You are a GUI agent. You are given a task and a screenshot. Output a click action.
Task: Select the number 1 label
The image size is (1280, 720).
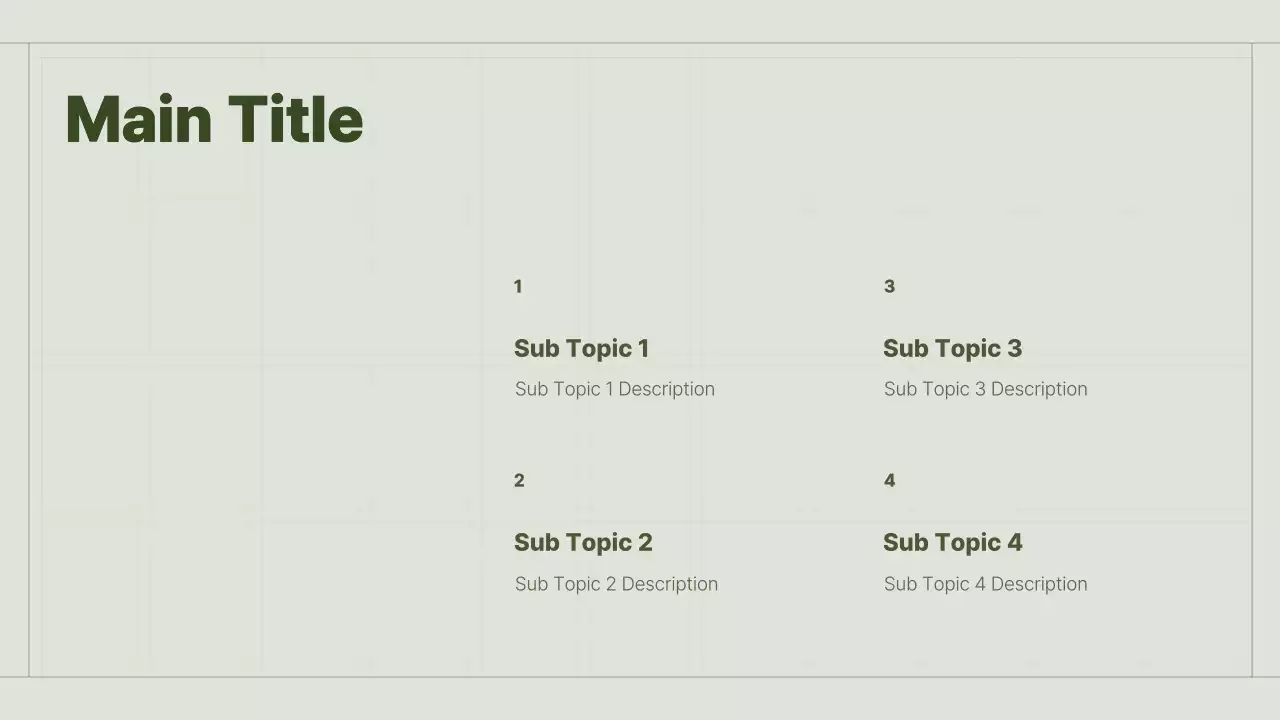pyautogui.click(x=518, y=287)
